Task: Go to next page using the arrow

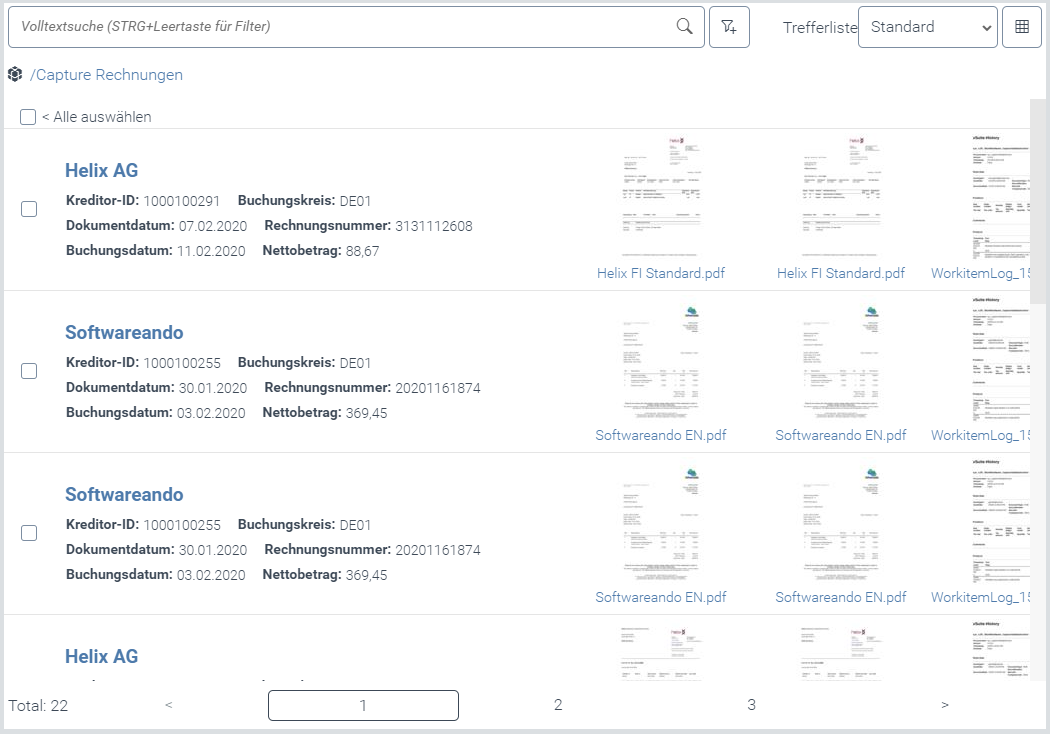Action: tap(944, 705)
